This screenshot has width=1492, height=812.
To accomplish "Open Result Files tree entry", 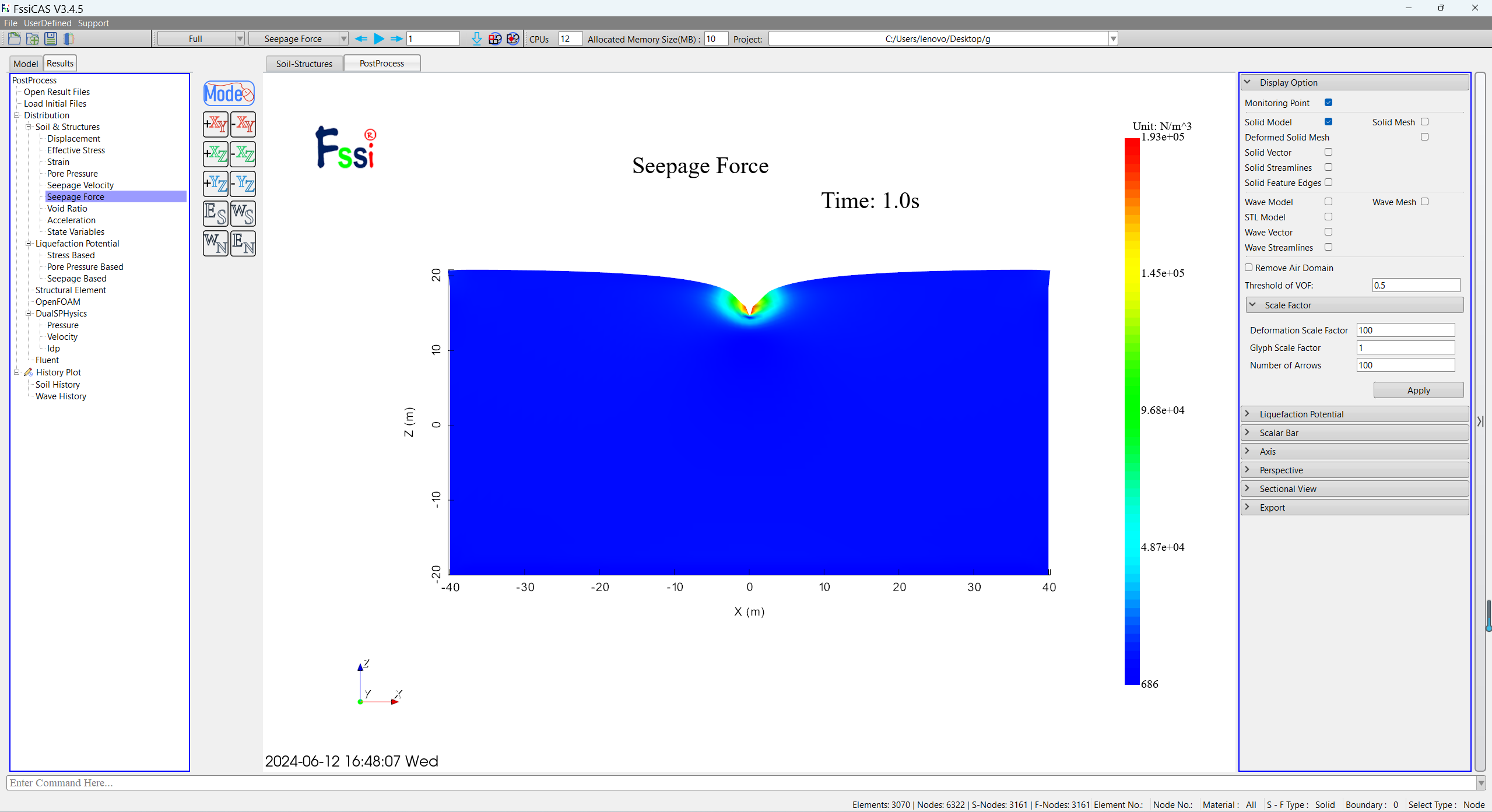I will [57, 92].
